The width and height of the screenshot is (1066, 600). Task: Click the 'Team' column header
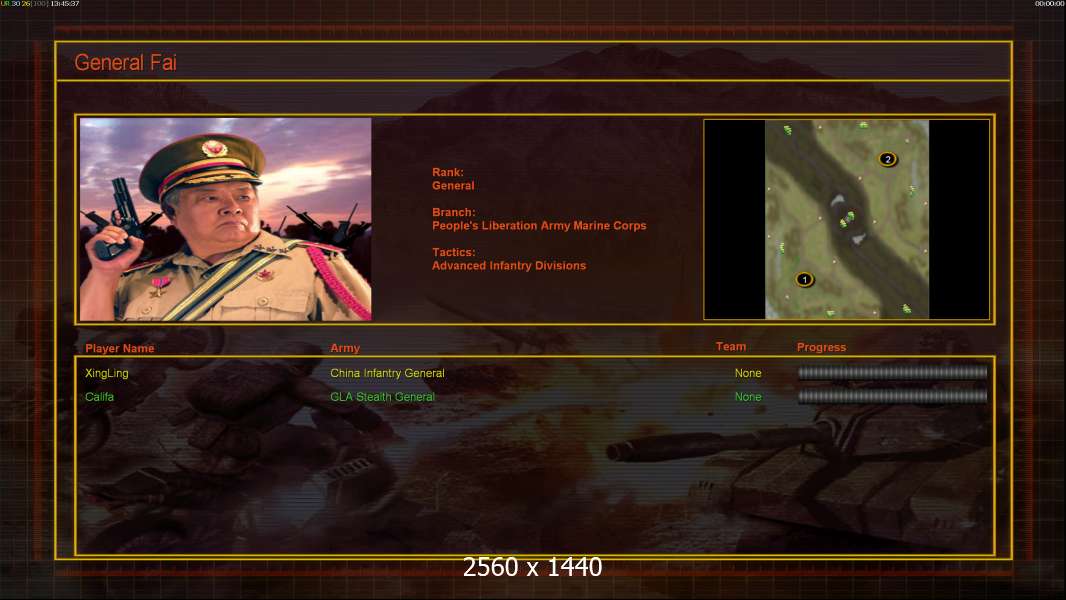click(731, 347)
